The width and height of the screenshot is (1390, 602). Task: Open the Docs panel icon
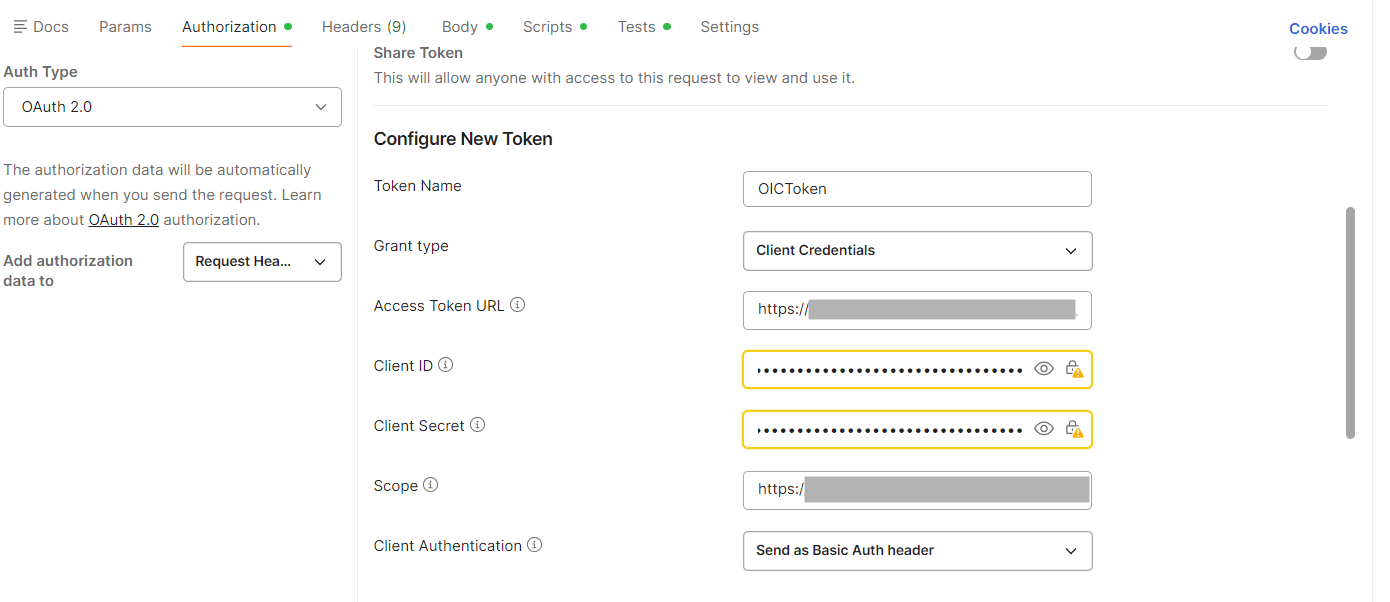[20, 27]
